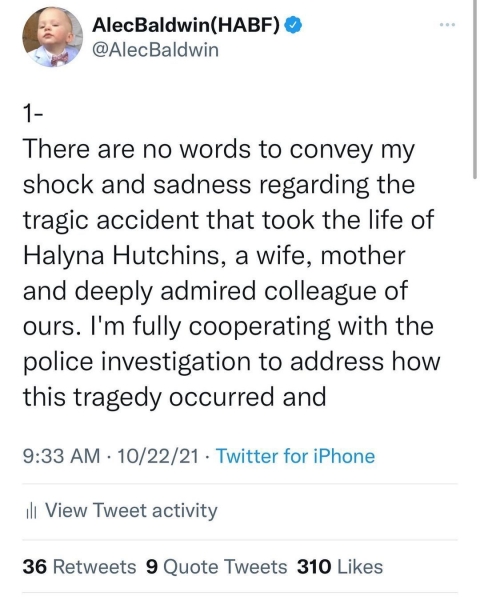The height and width of the screenshot is (600, 480).
Task: Click the 10/22/21 date
Action: pyautogui.click(x=158, y=456)
